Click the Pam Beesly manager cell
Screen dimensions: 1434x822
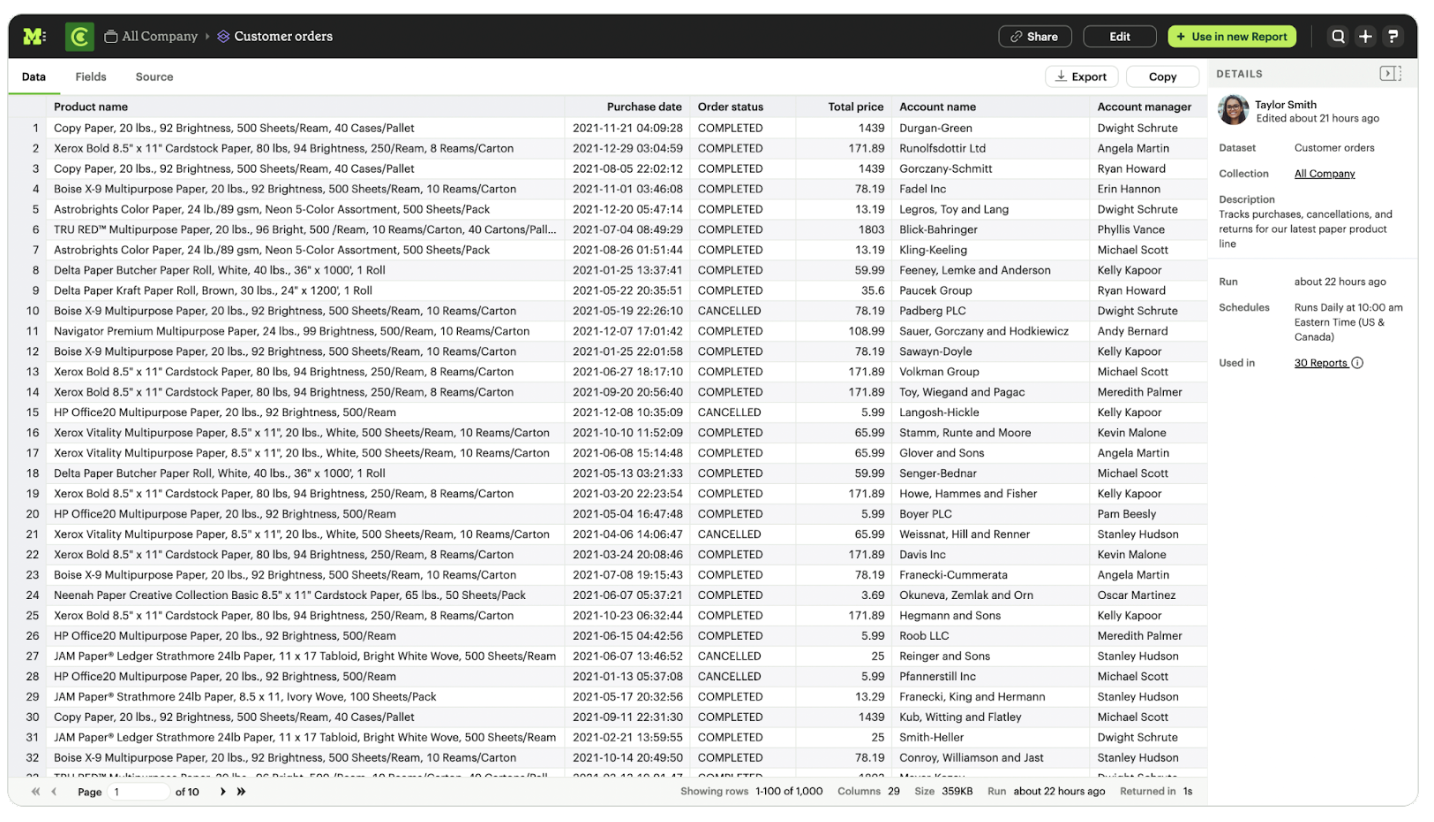click(x=1148, y=514)
